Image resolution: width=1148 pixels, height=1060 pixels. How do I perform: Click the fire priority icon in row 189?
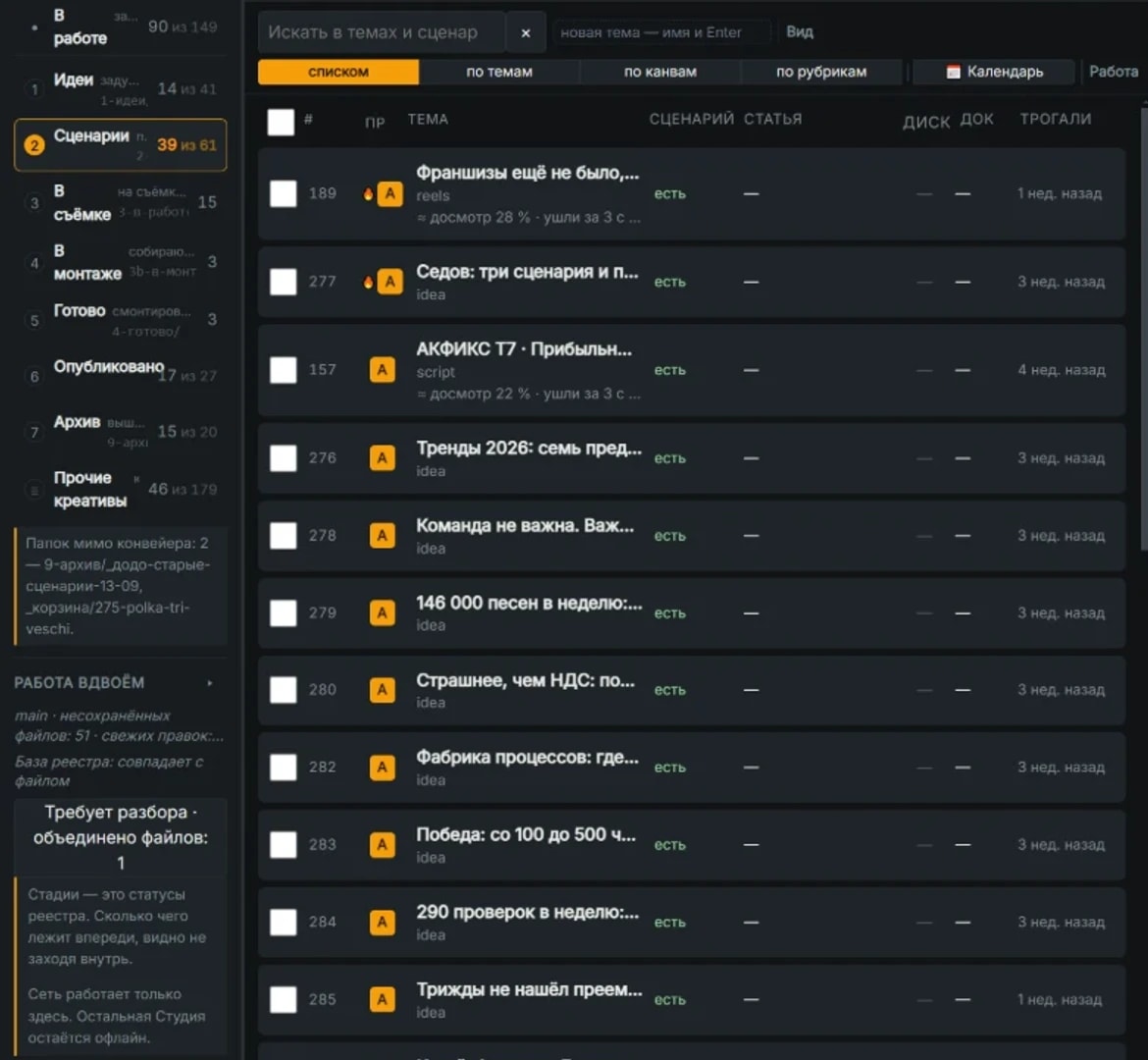click(368, 194)
